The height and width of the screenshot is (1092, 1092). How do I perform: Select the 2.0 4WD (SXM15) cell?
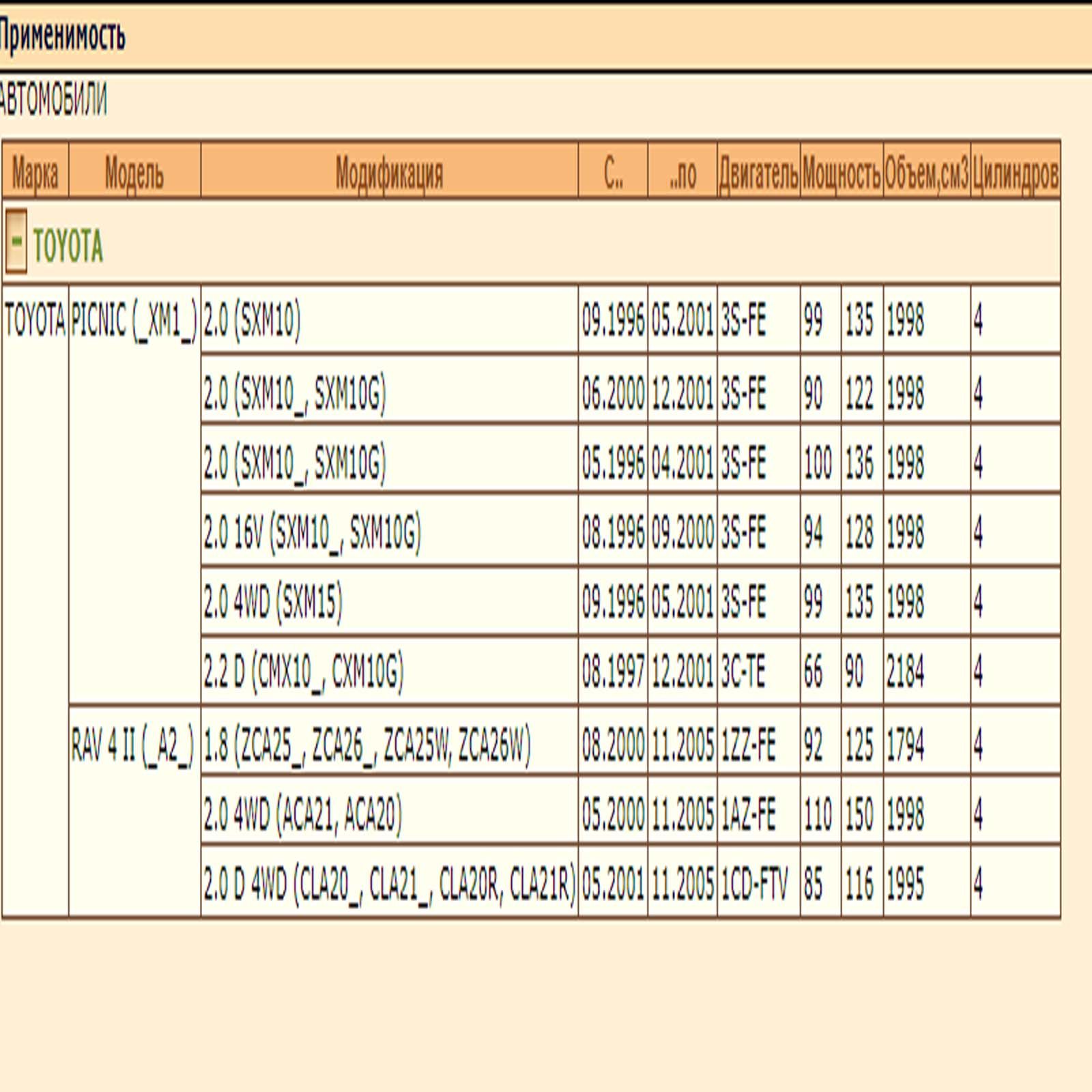[x=390, y=601]
